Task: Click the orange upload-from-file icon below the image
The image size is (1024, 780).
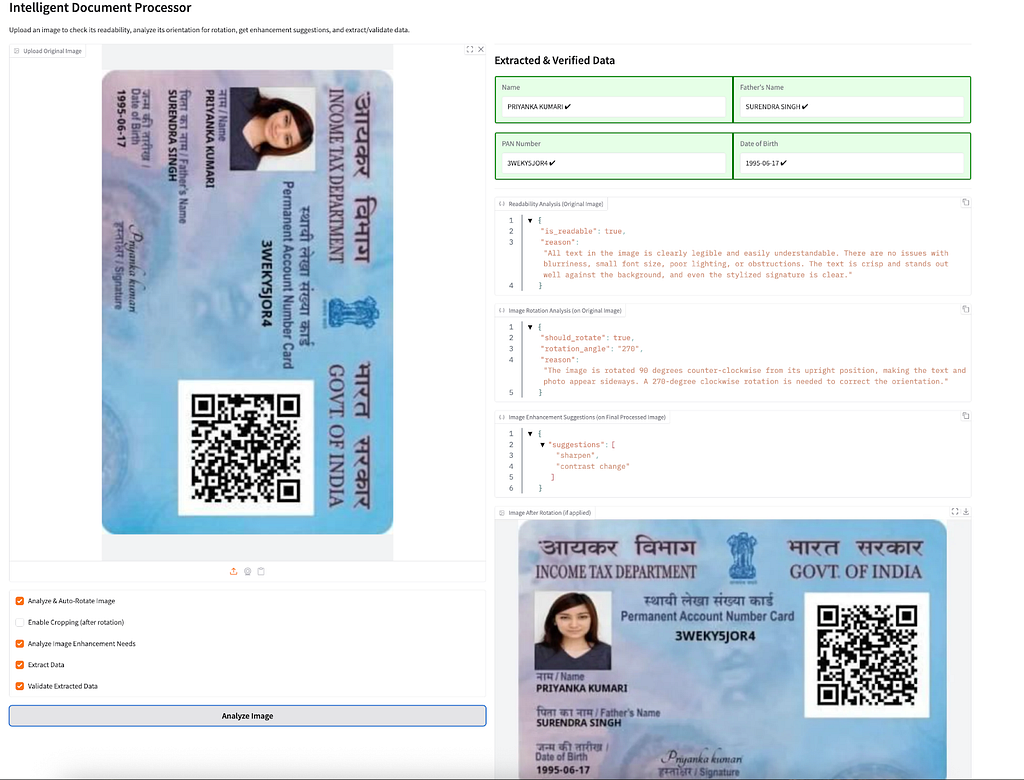Action: click(234, 572)
